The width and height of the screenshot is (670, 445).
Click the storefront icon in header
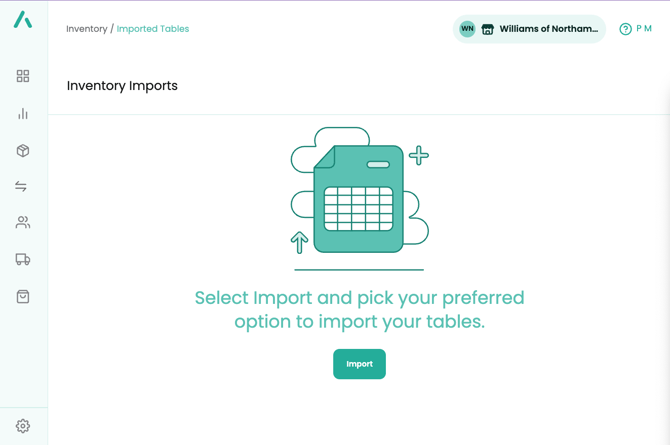[x=488, y=29]
